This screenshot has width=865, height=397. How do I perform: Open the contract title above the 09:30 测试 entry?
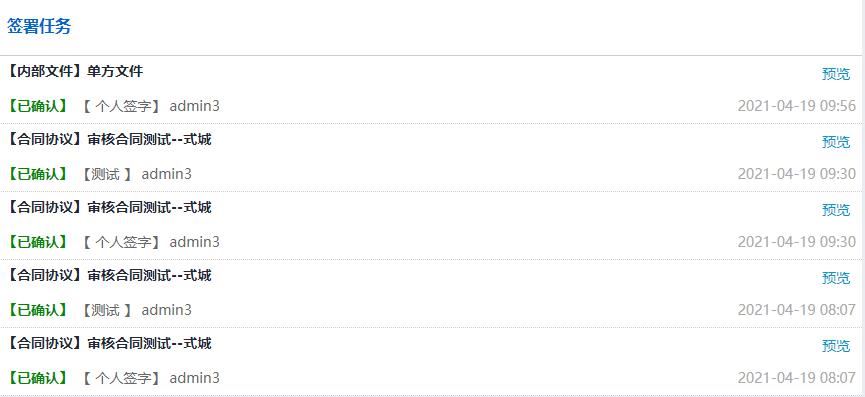(109, 139)
